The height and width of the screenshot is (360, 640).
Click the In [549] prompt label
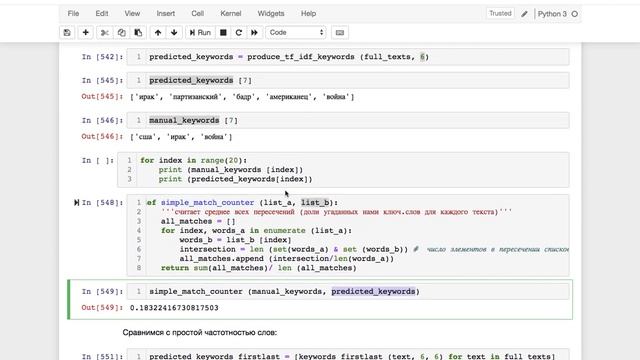102,291
